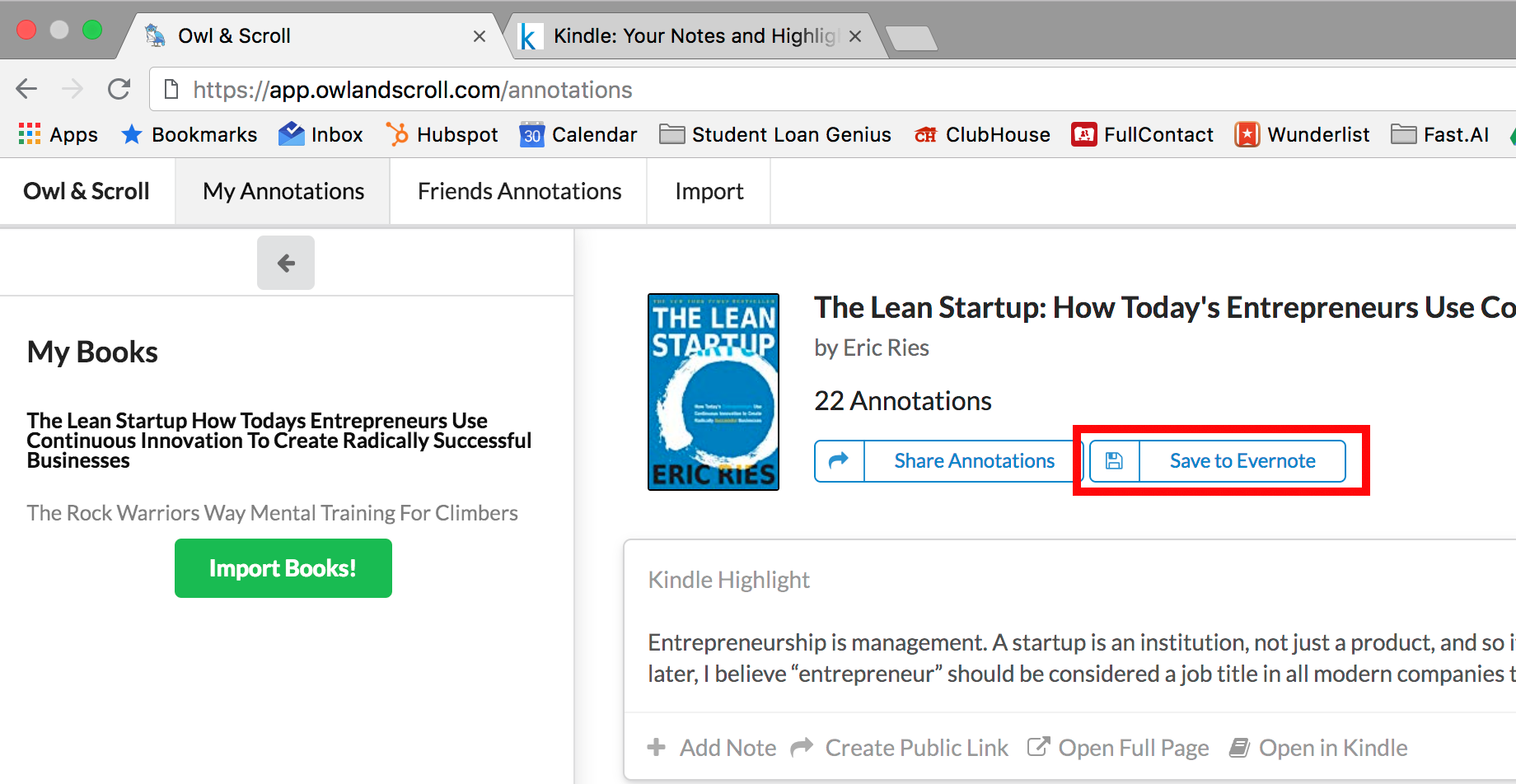Viewport: 1516px width, 784px height.
Task: Click the Open Full Page link
Action: (1134, 748)
